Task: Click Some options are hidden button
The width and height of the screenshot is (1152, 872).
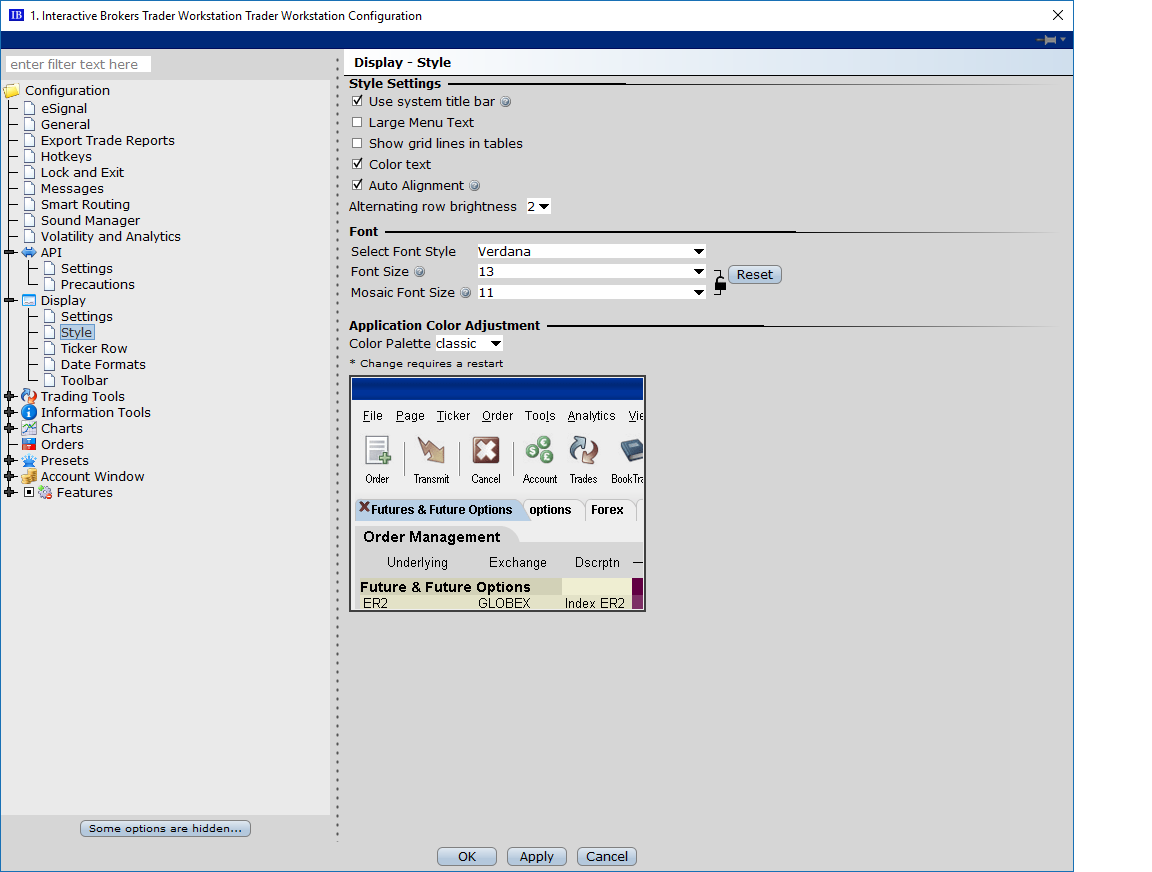Action: pyautogui.click(x=165, y=829)
